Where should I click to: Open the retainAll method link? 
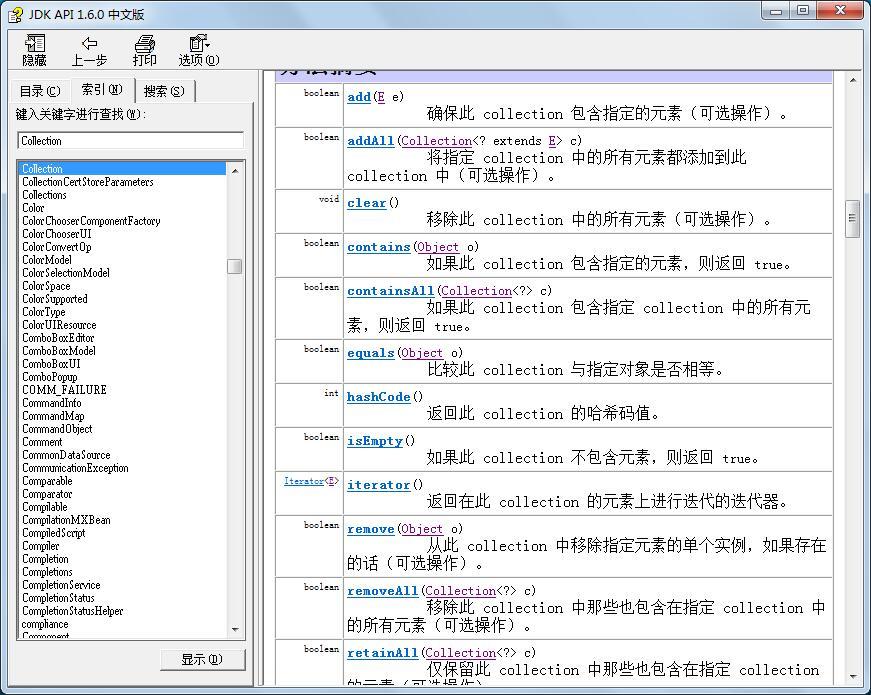383,653
